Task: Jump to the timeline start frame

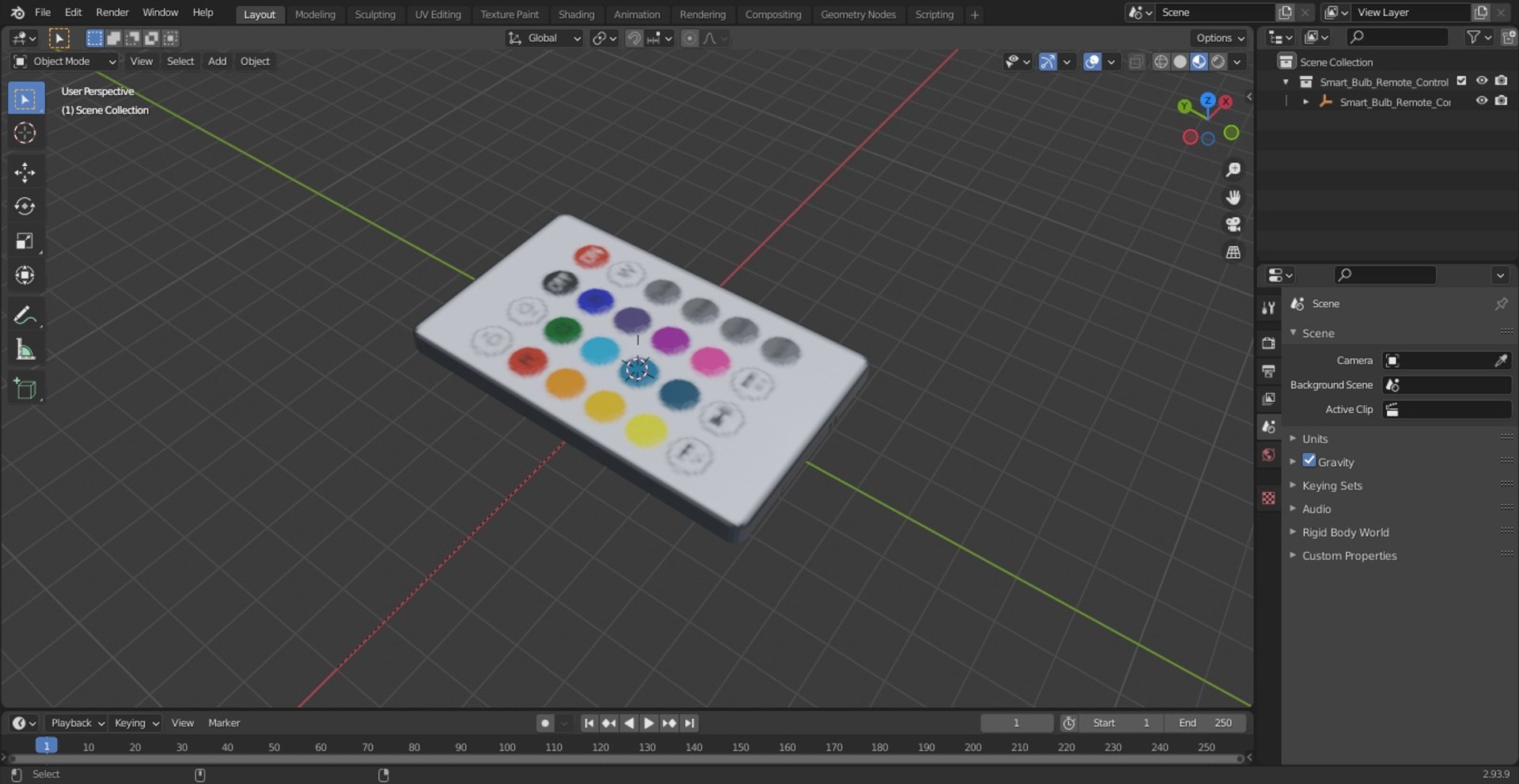Action: [589, 723]
